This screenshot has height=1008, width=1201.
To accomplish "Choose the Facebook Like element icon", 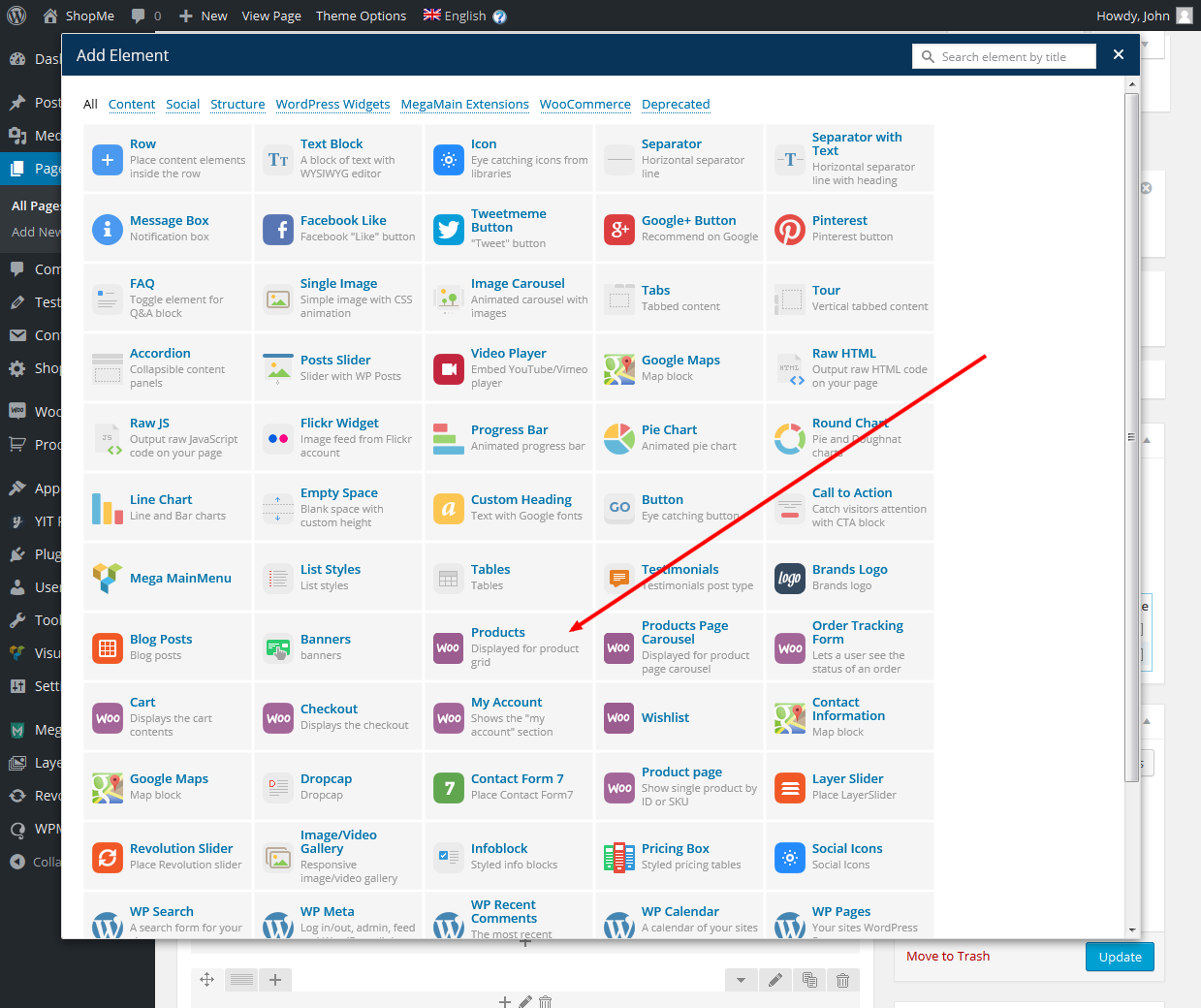I will (x=278, y=230).
